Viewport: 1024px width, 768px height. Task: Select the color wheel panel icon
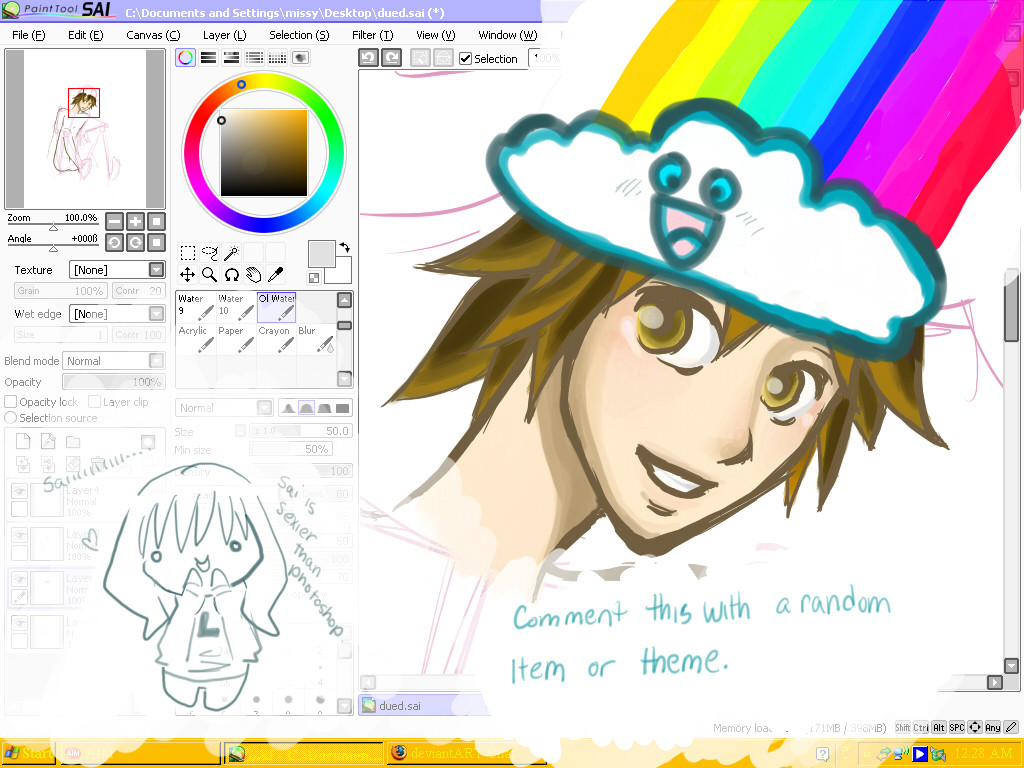click(x=185, y=57)
